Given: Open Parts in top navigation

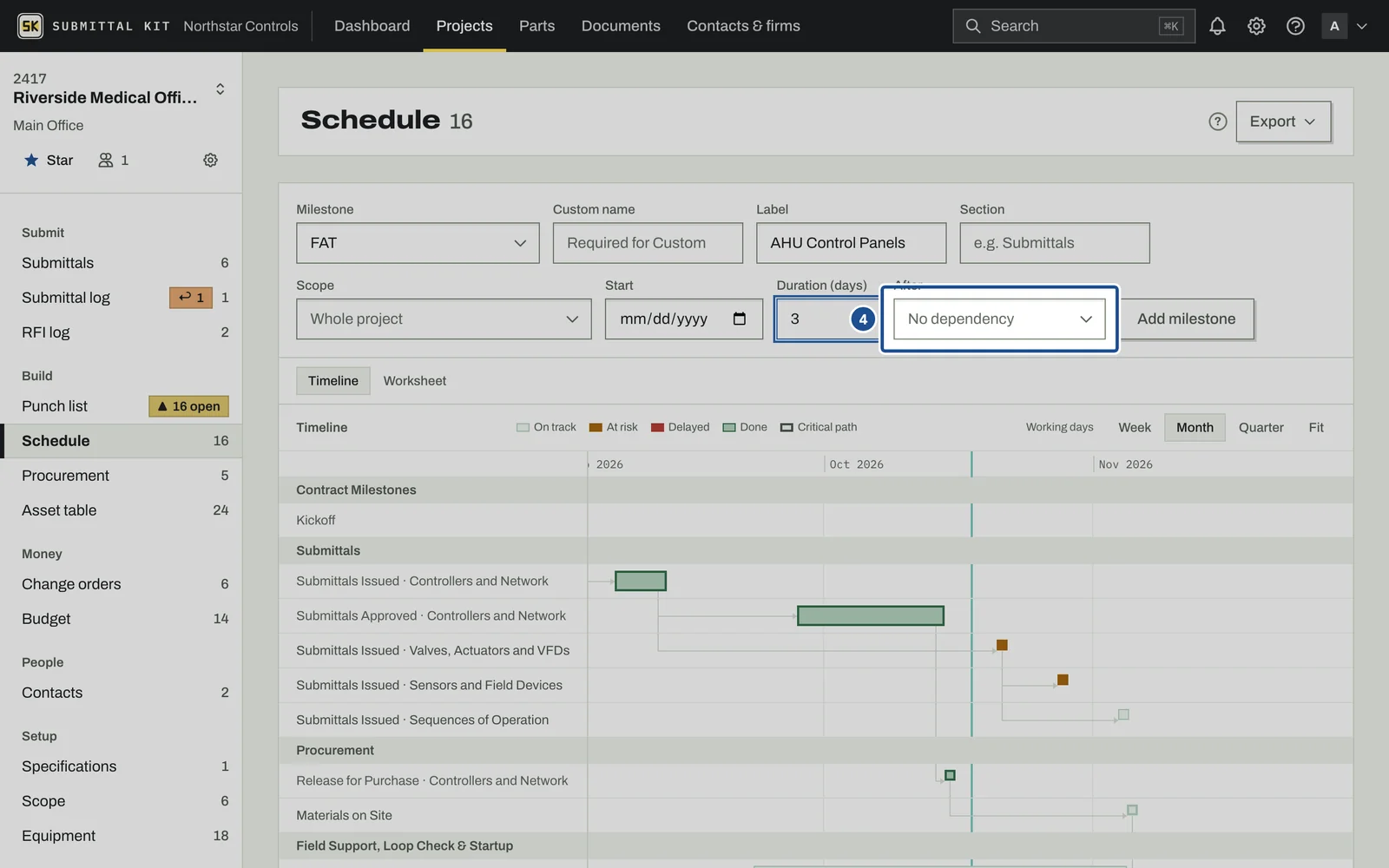Looking at the screenshot, I should 537,26.
